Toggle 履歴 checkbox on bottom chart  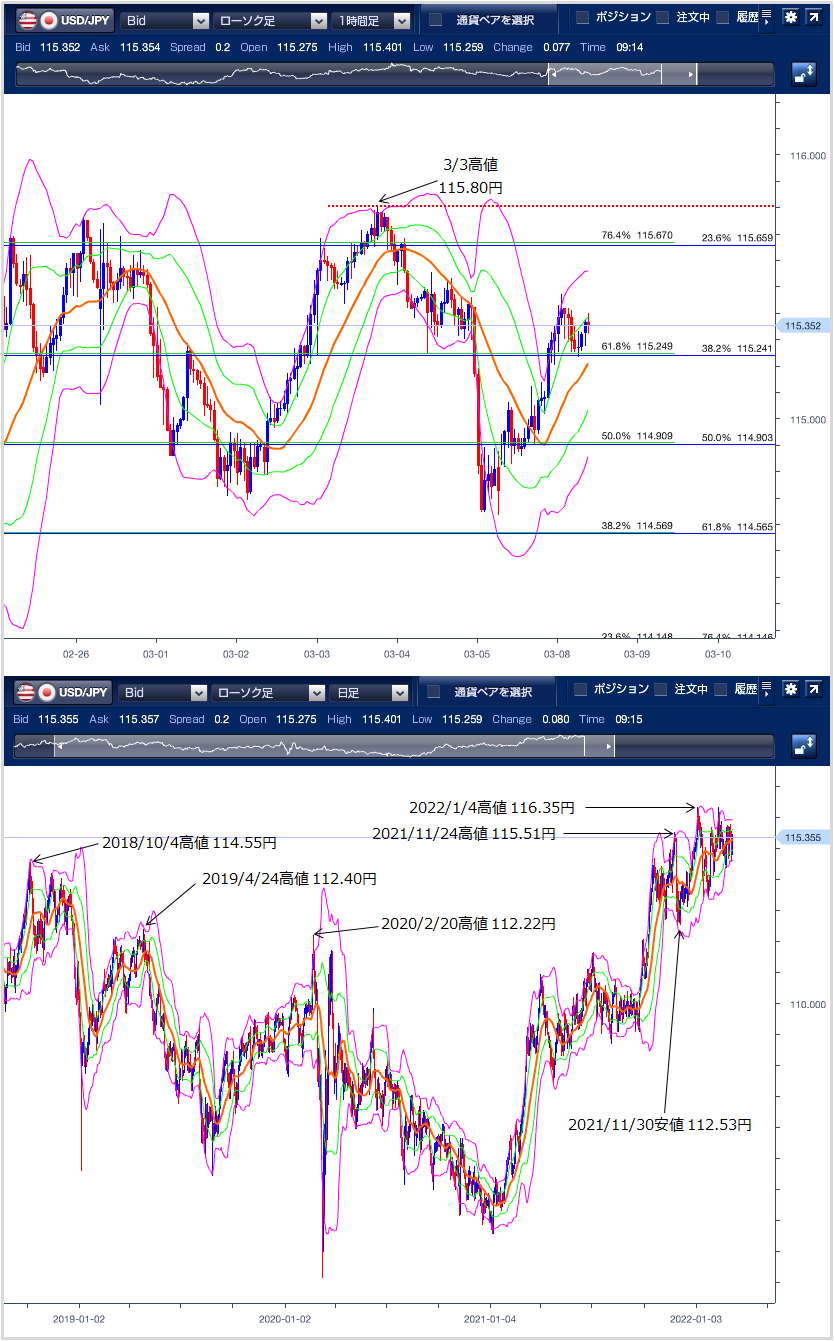click(722, 689)
